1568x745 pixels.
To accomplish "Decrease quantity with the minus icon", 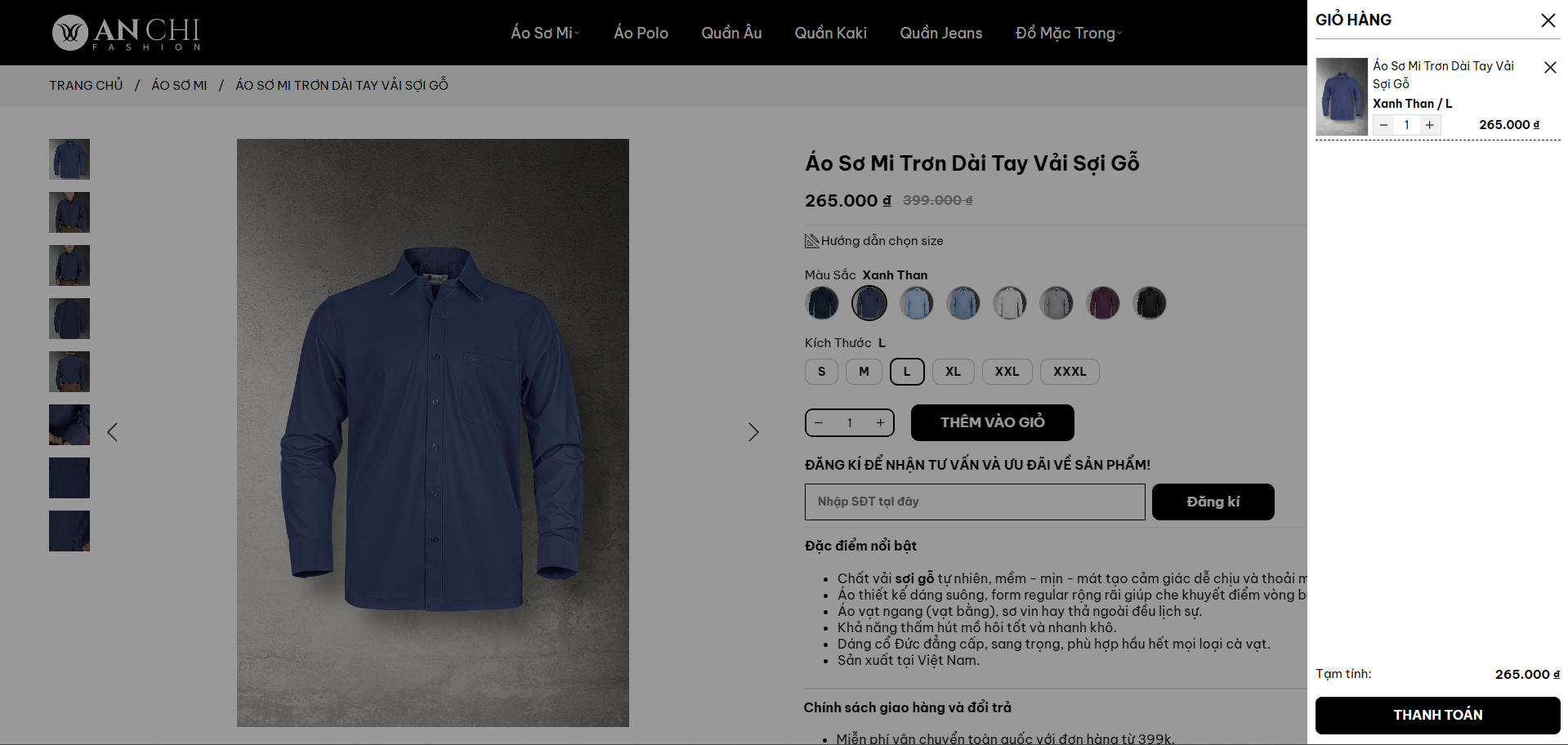I will pos(819,422).
